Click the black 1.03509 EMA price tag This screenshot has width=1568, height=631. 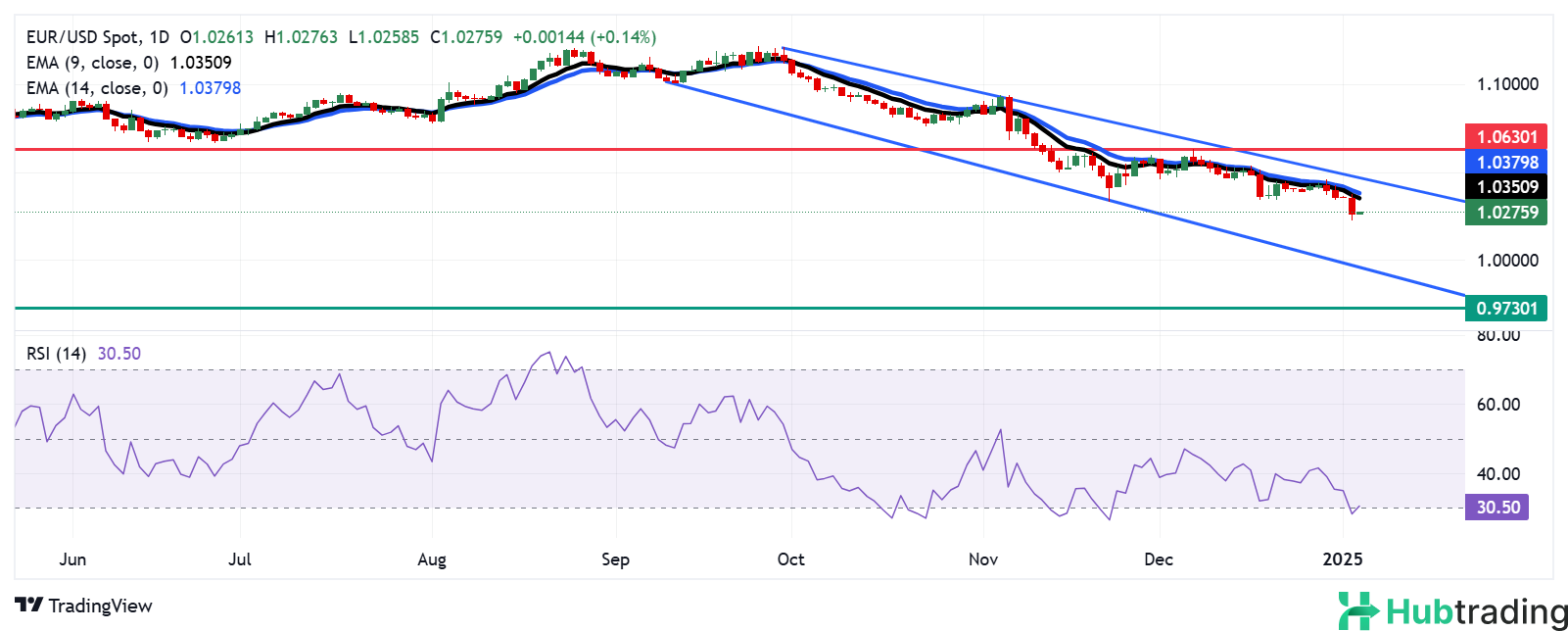tap(1505, 186)
